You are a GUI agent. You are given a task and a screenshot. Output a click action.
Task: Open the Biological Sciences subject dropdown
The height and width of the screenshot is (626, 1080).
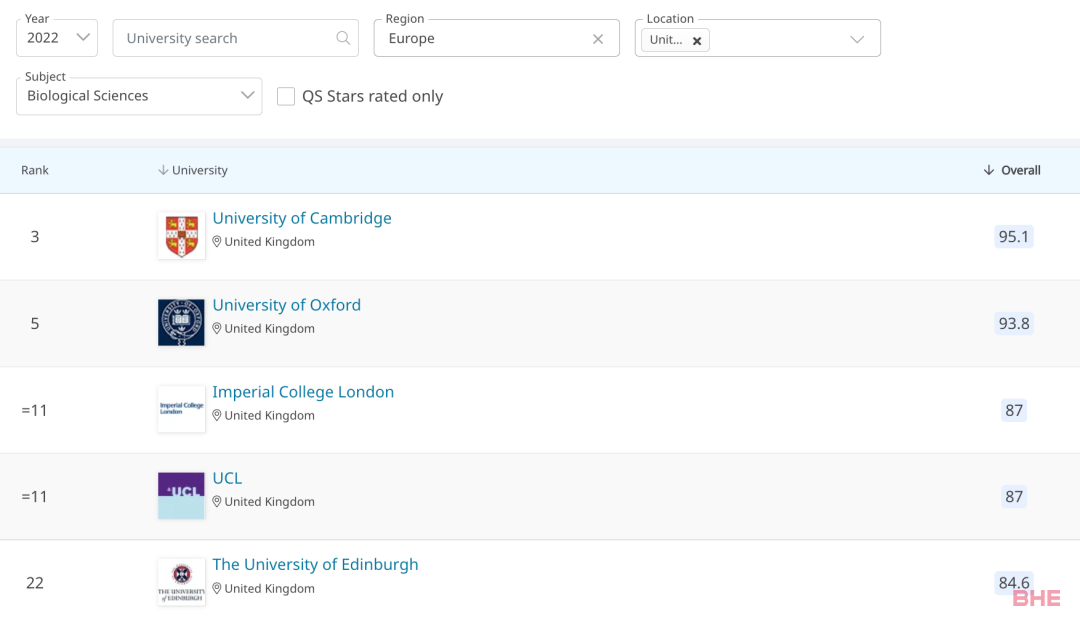139,96
